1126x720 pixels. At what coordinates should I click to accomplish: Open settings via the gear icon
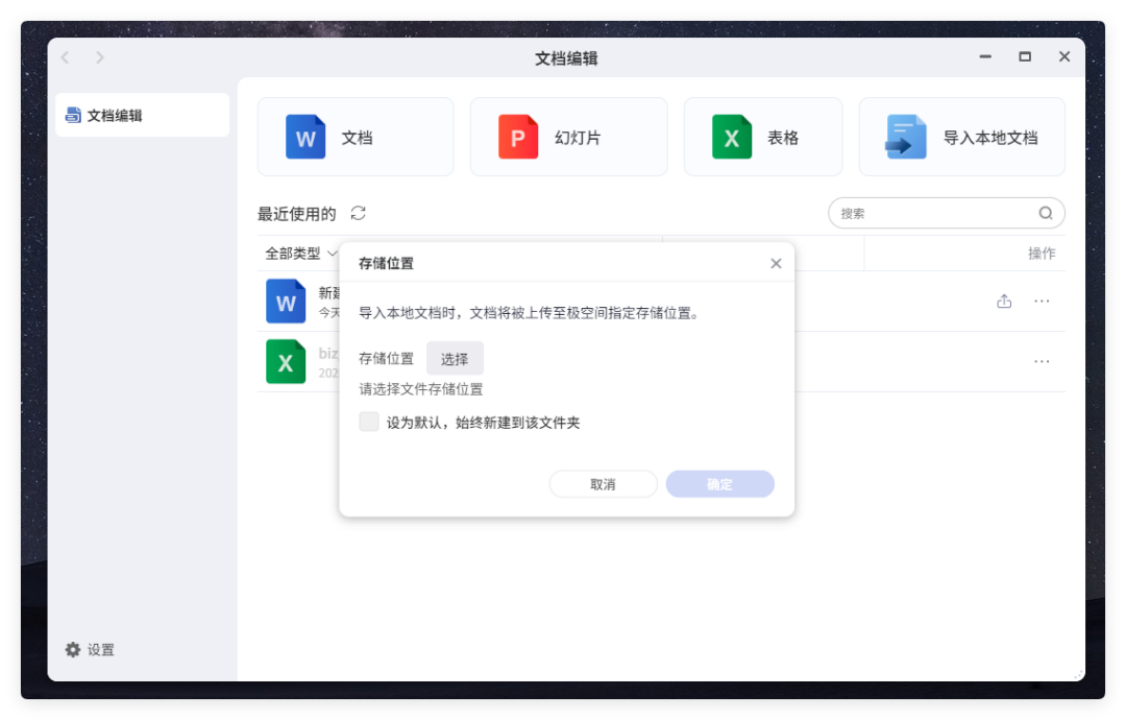click(x=73, y=650)
